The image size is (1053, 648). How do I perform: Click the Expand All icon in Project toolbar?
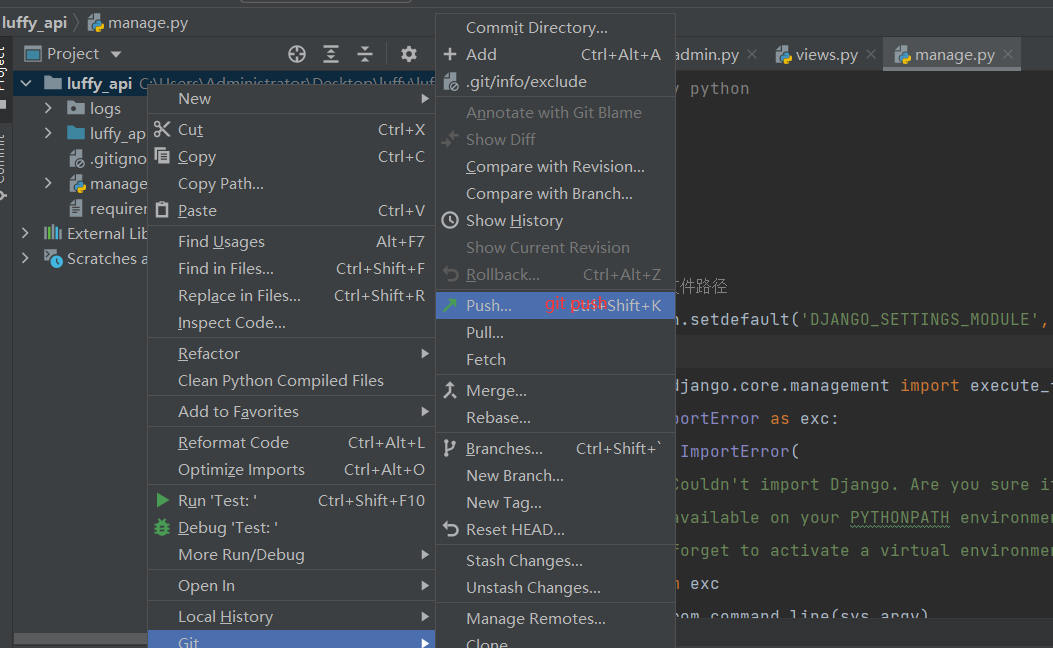click(330, 54)
